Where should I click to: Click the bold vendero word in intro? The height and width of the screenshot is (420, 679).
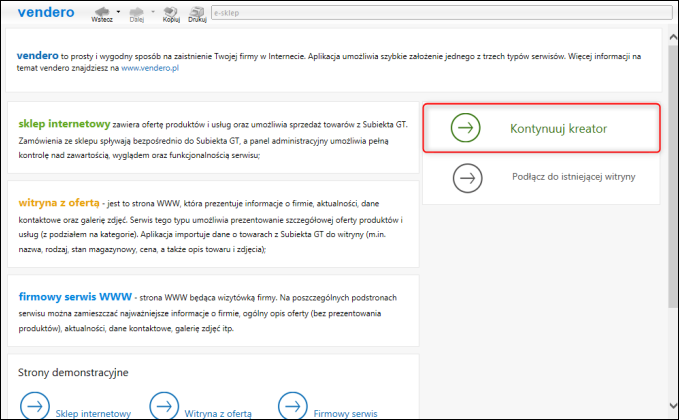[37, 55]
